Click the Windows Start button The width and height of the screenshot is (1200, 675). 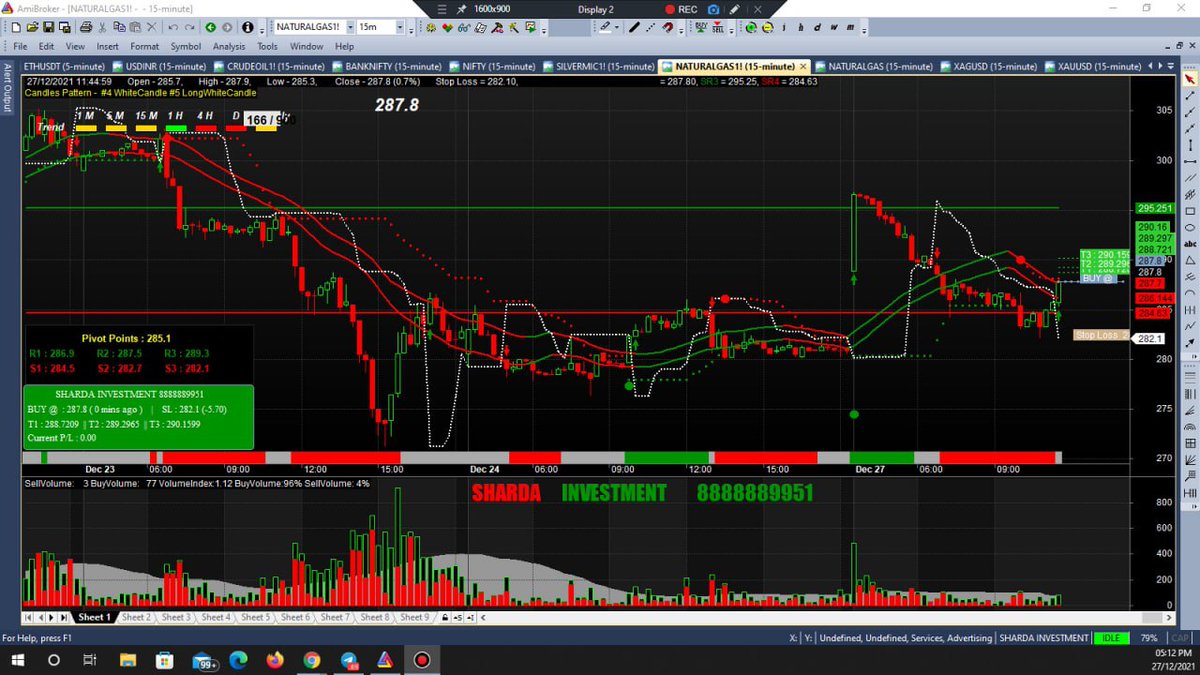pos(17,660)
